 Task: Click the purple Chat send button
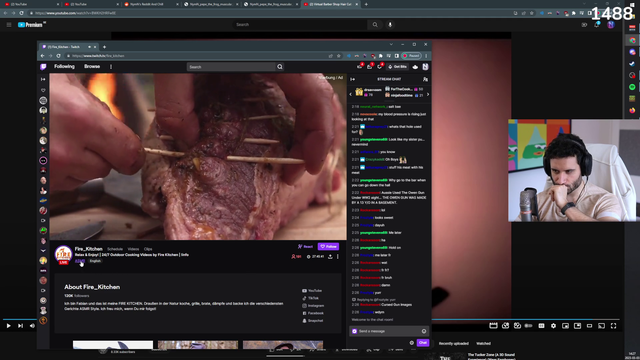(423, 343)
